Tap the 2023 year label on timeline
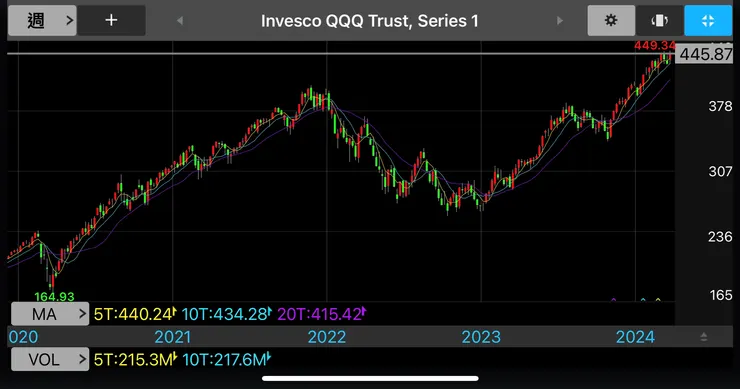Viewport: 740px width, 389px height. 481,337
